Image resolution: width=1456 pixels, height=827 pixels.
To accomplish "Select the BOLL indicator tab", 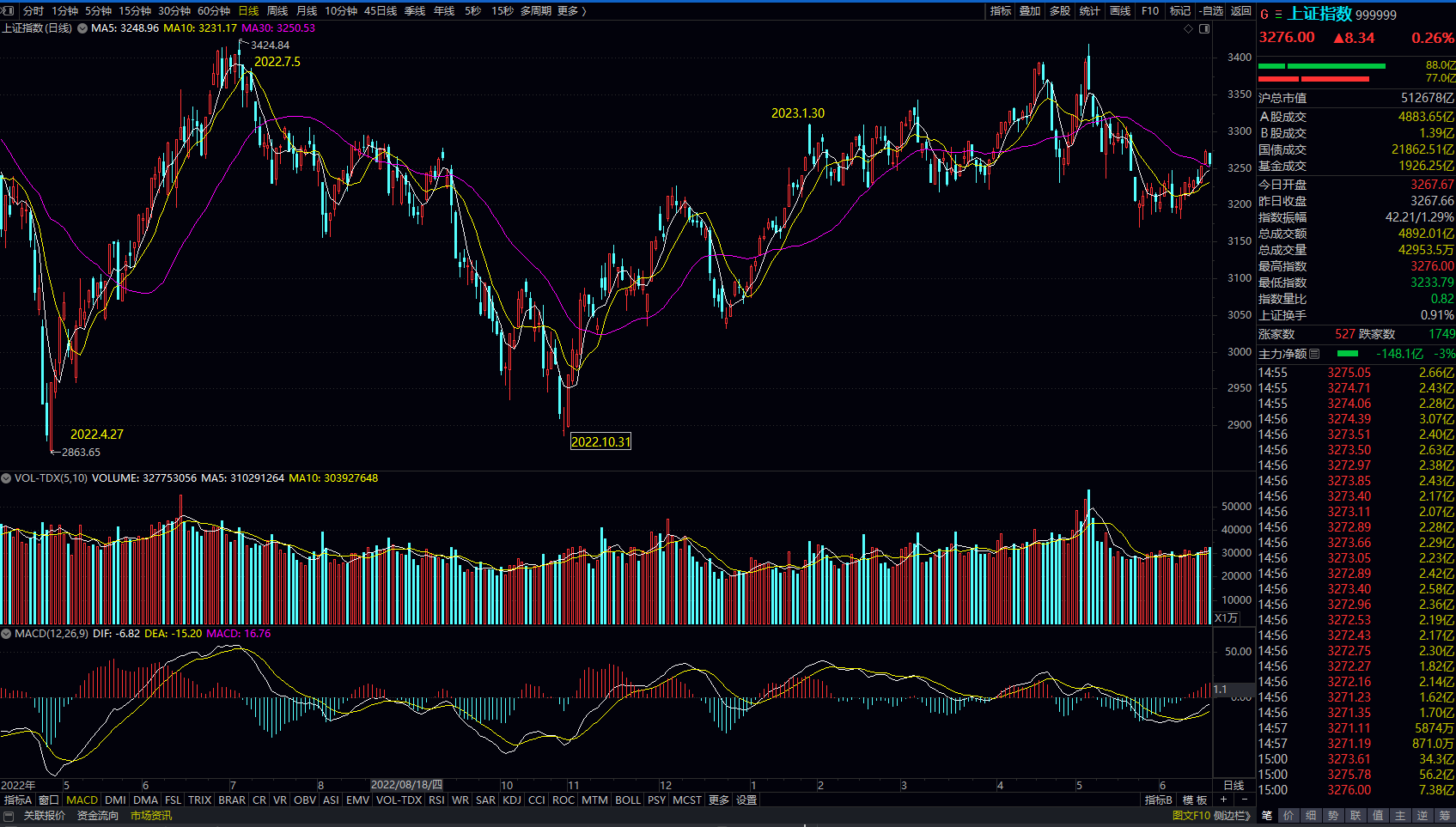I will pyautogui.click(x=628, y=800).
